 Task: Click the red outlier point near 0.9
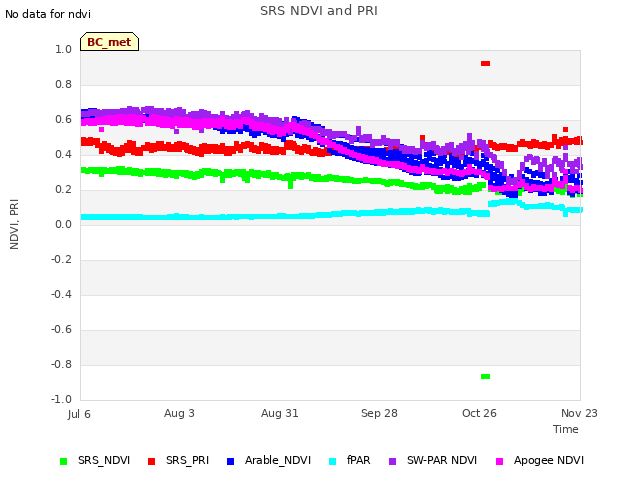[485, 63]
